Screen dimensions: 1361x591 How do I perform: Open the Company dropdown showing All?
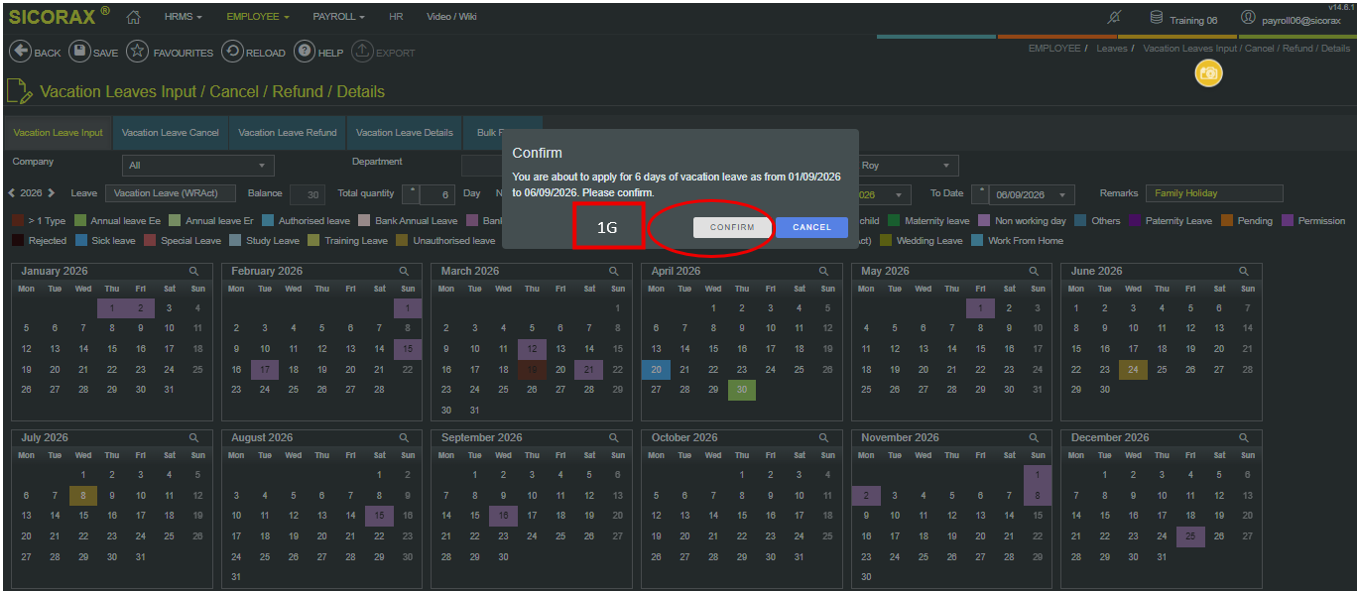[198, 166]
